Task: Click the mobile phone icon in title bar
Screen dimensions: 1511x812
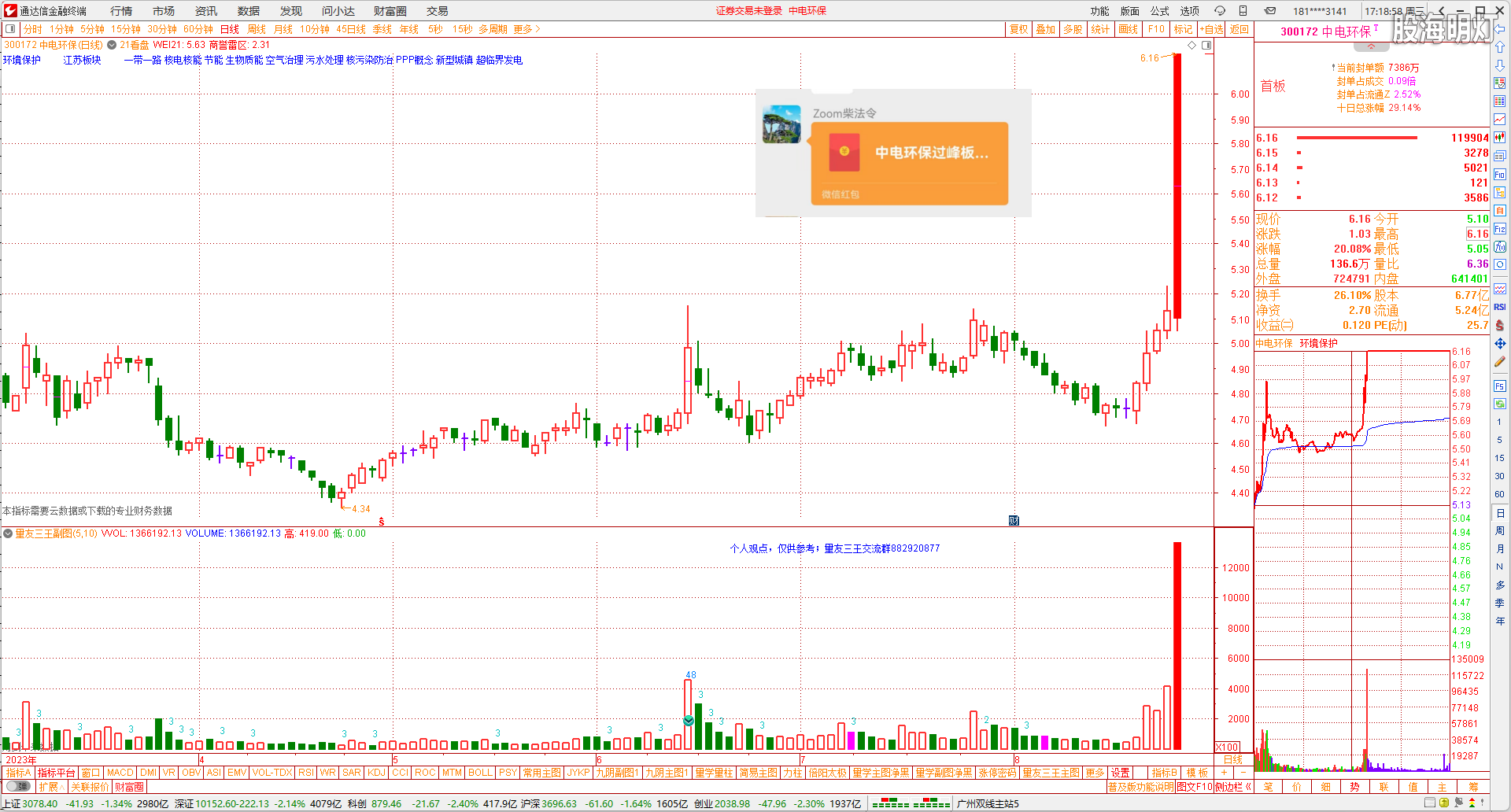Action: click(1243, 11)
